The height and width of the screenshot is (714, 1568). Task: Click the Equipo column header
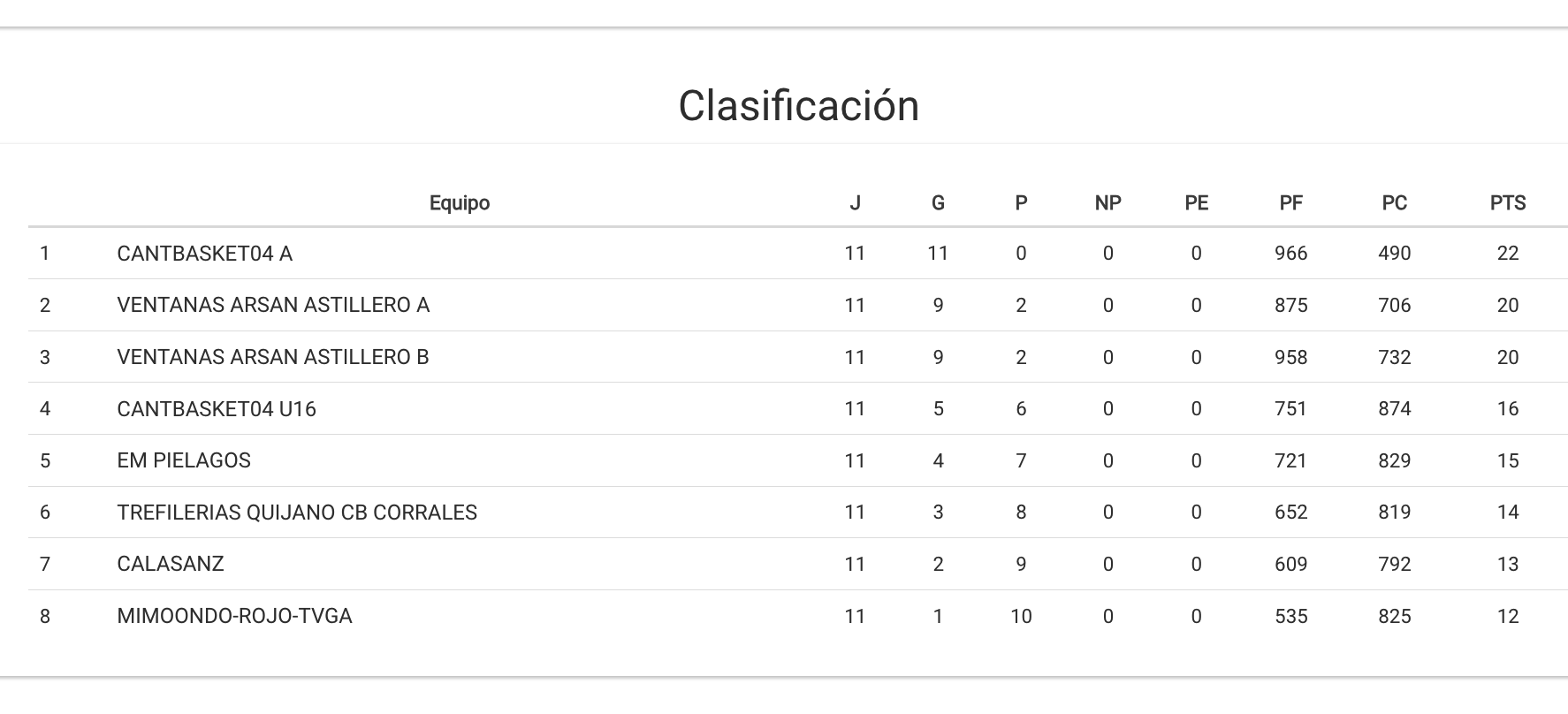pyautogui.click(x=460, y=203)
